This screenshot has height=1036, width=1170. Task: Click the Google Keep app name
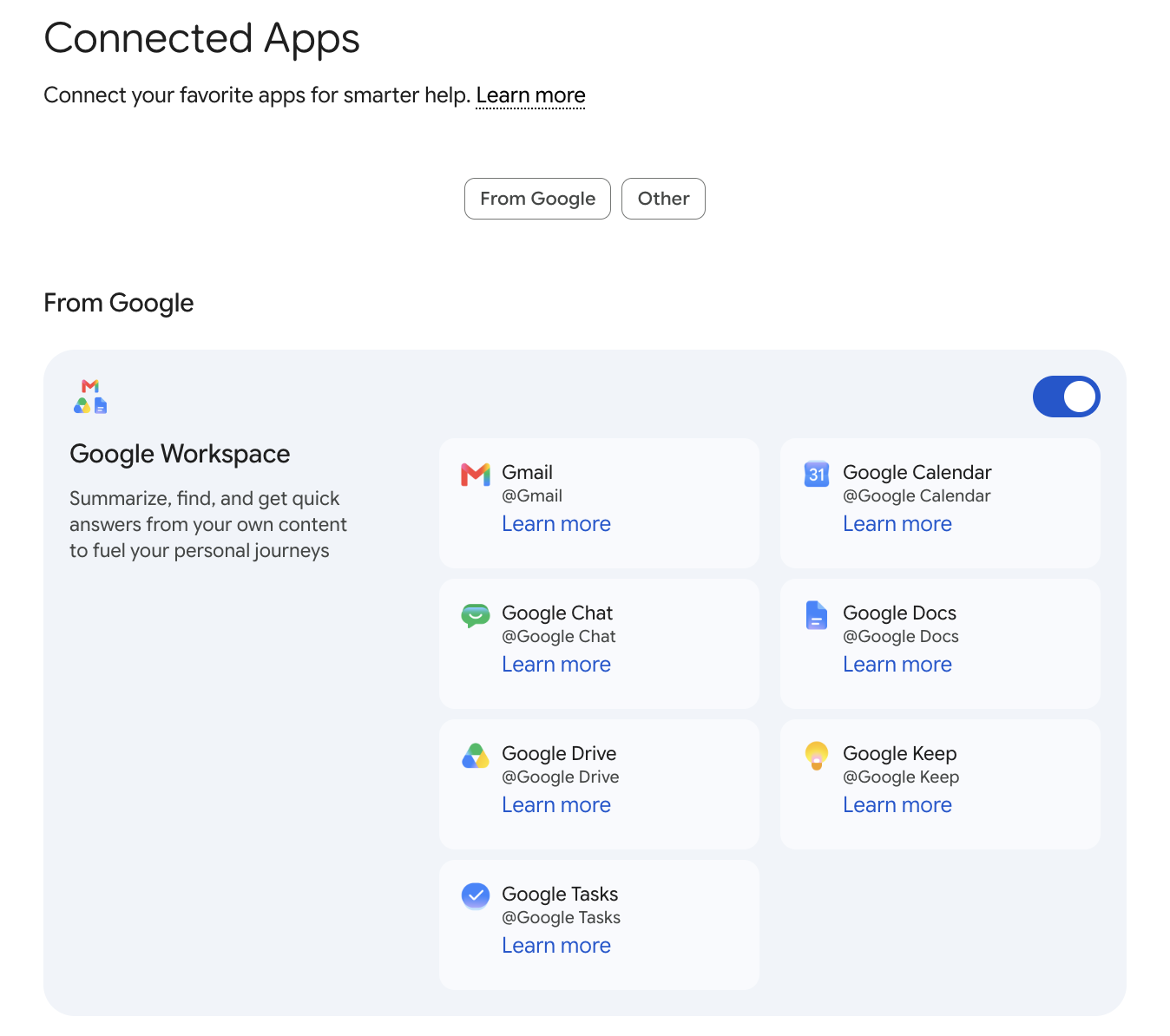[900, 753]
